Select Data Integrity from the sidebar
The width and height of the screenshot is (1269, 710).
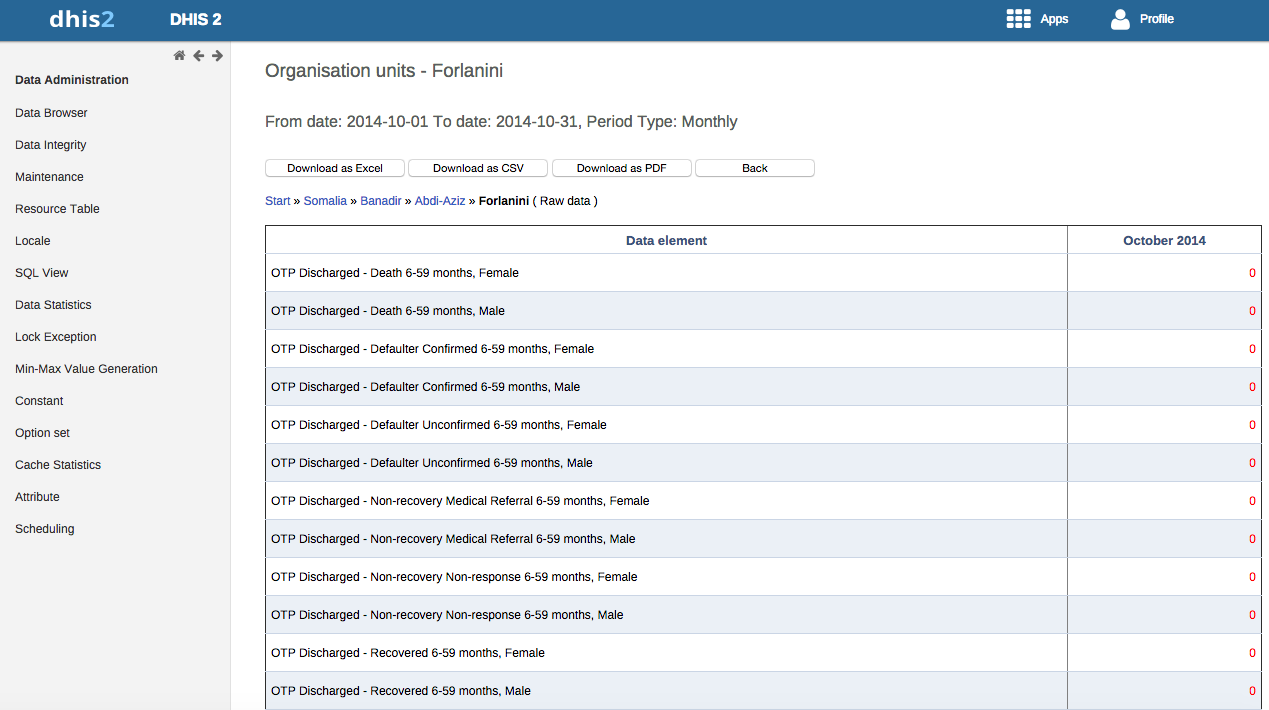[51, 145]
